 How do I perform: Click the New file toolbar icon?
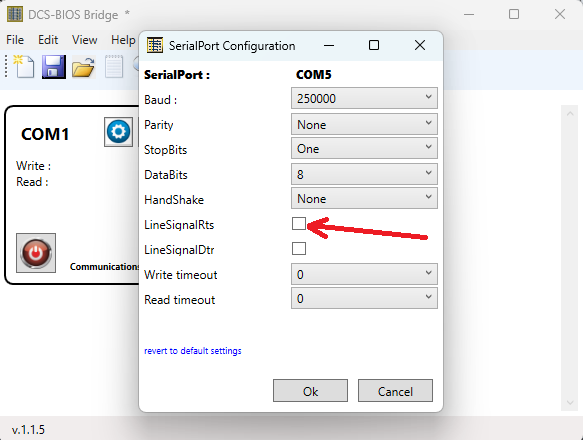click(x=24, y=67)
